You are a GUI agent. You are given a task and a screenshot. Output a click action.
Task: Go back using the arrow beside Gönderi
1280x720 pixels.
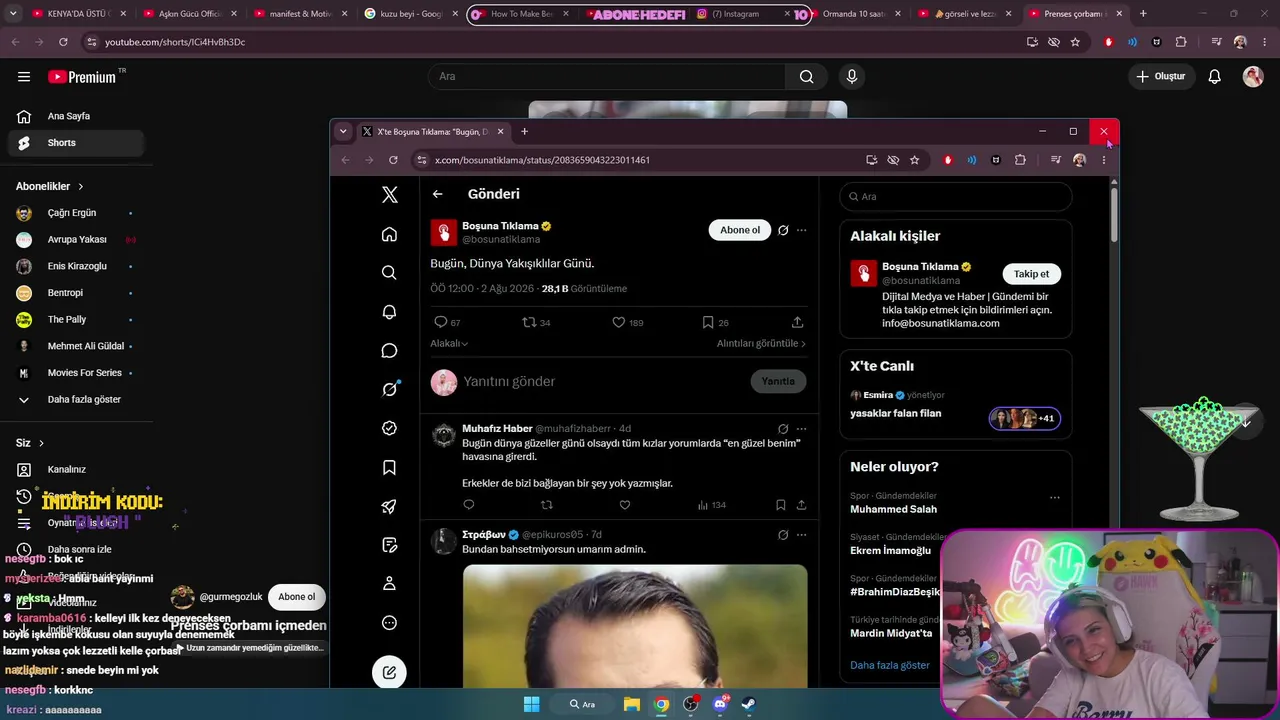click(437, 194)
